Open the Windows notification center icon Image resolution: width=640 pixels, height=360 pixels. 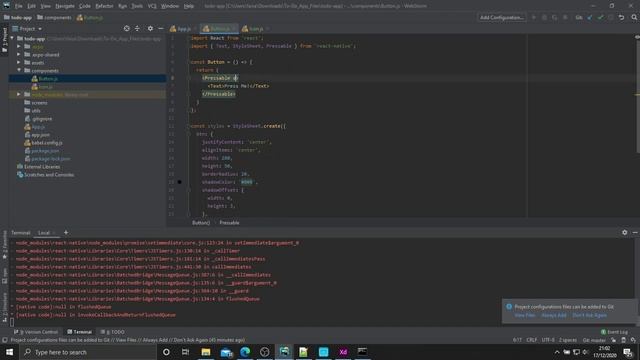[628, 352]
